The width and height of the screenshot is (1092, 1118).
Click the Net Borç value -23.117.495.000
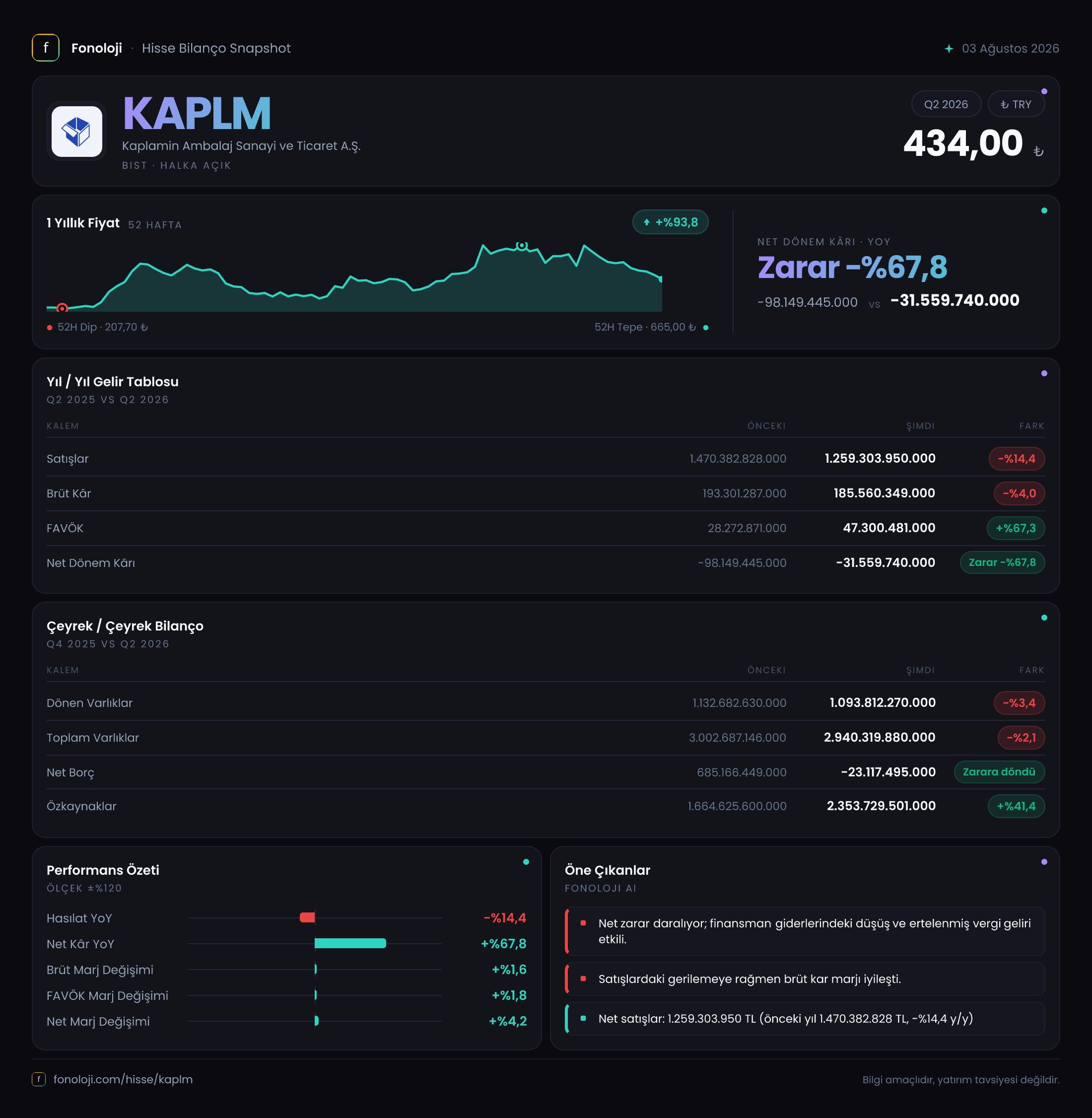(888, 771)
